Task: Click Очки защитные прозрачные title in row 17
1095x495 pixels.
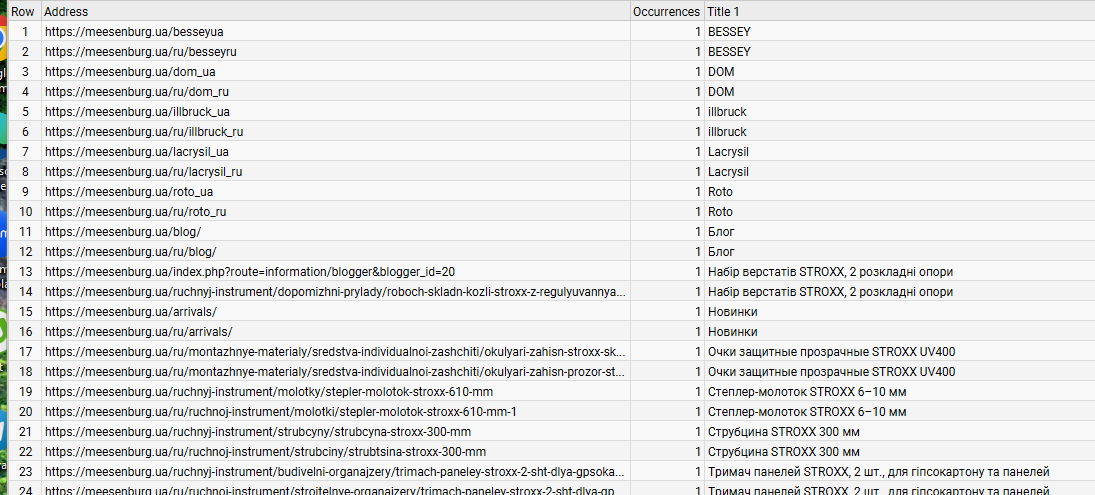Action: click(831, 351)
